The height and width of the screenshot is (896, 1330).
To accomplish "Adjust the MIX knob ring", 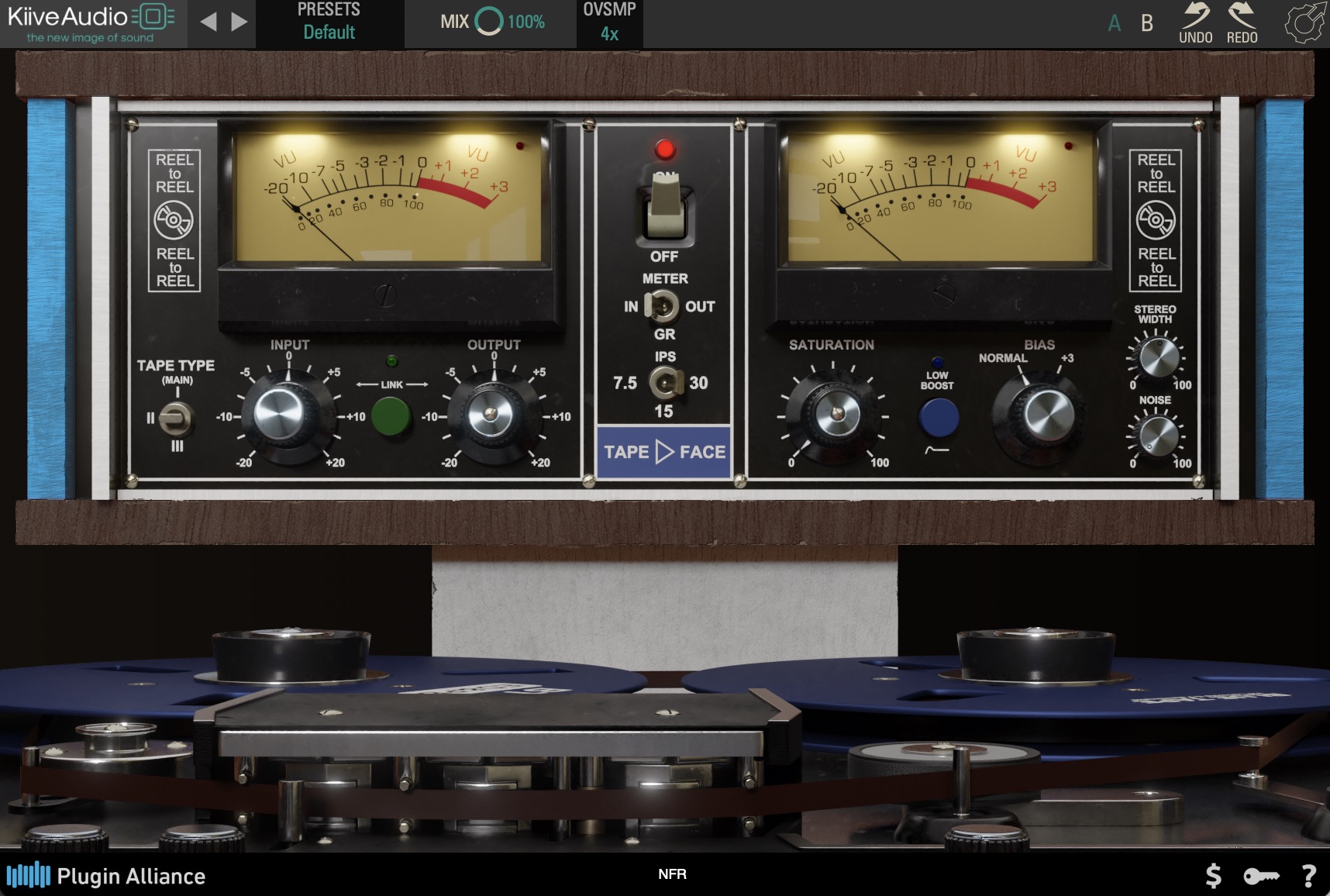I will tap(489, 22).
